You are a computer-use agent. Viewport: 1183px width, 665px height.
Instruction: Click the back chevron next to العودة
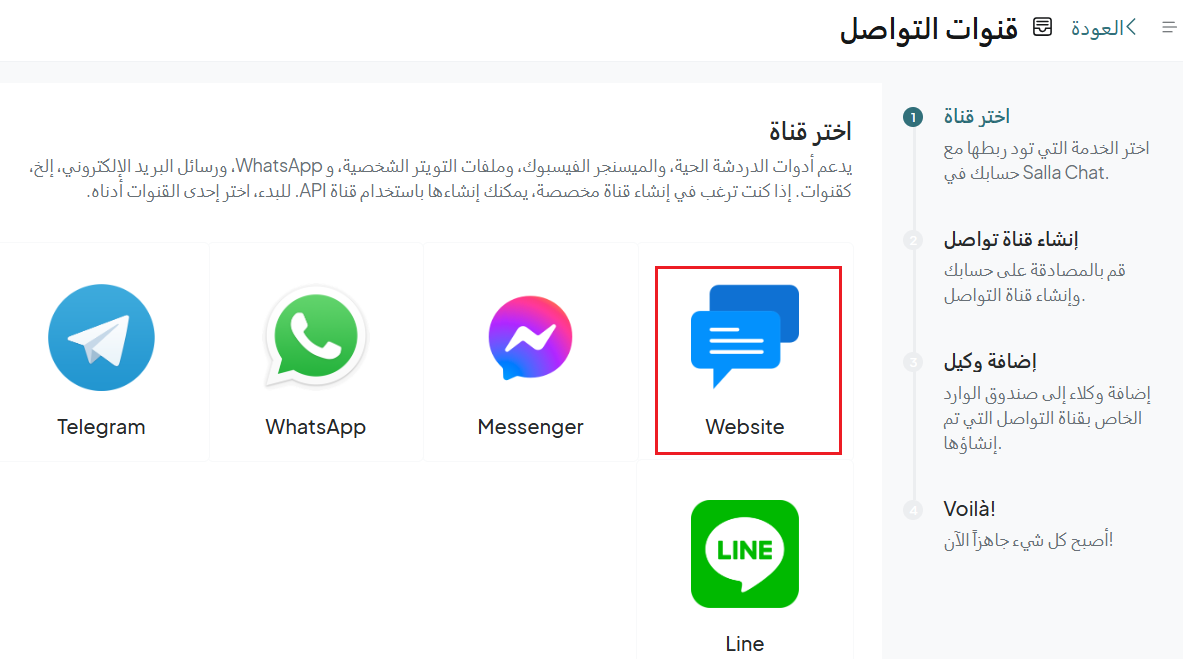click(1130, 28)
